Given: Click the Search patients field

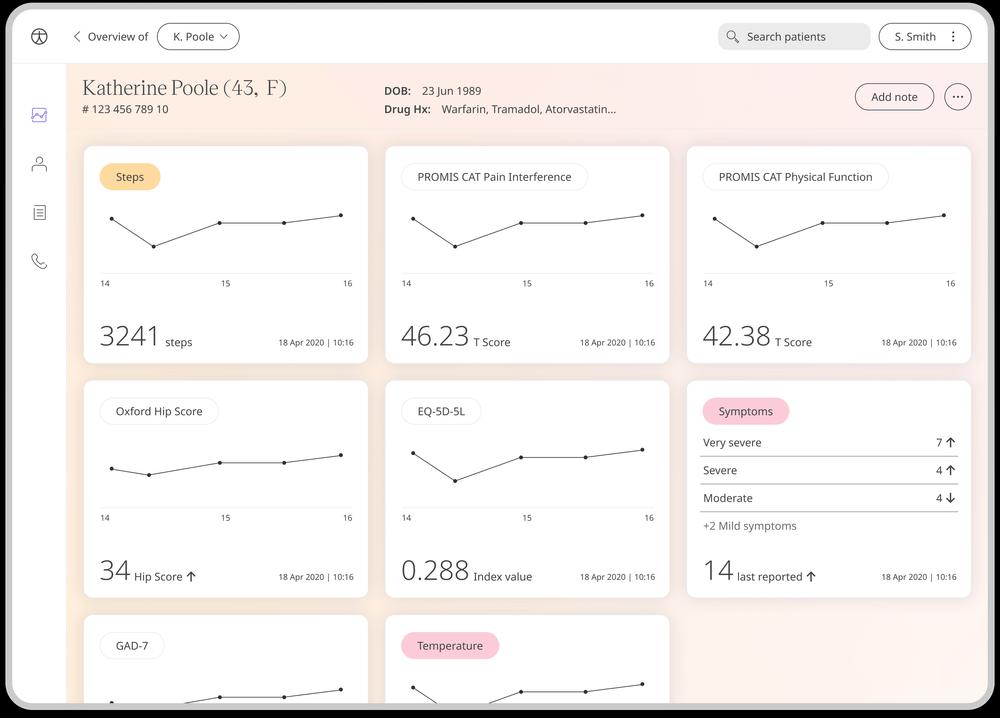Looking at the screenshot, I should point(794,37).
